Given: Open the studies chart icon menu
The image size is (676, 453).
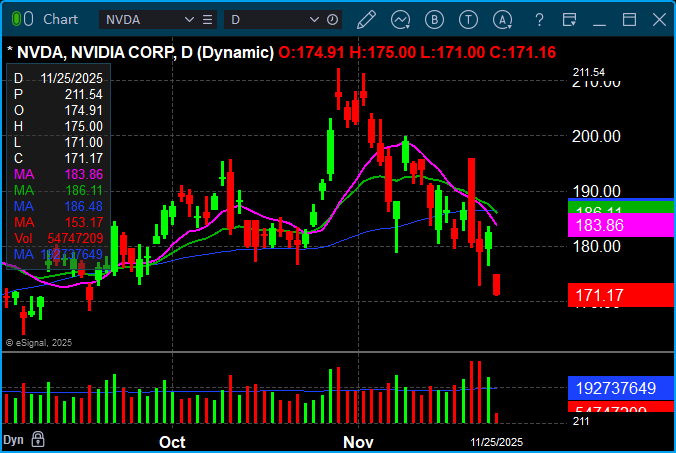Looking at the screenshot, I should point(401,20).
